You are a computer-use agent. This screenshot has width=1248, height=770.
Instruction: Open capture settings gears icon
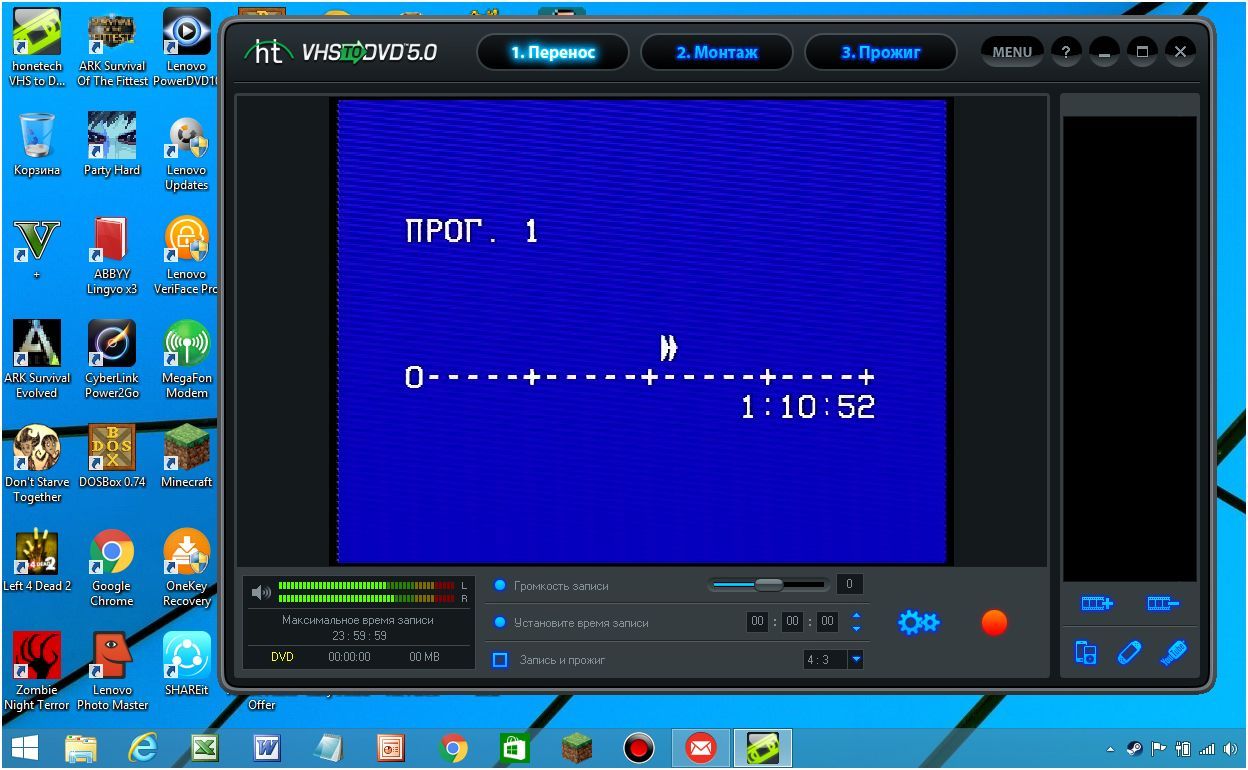pos(917,622)
